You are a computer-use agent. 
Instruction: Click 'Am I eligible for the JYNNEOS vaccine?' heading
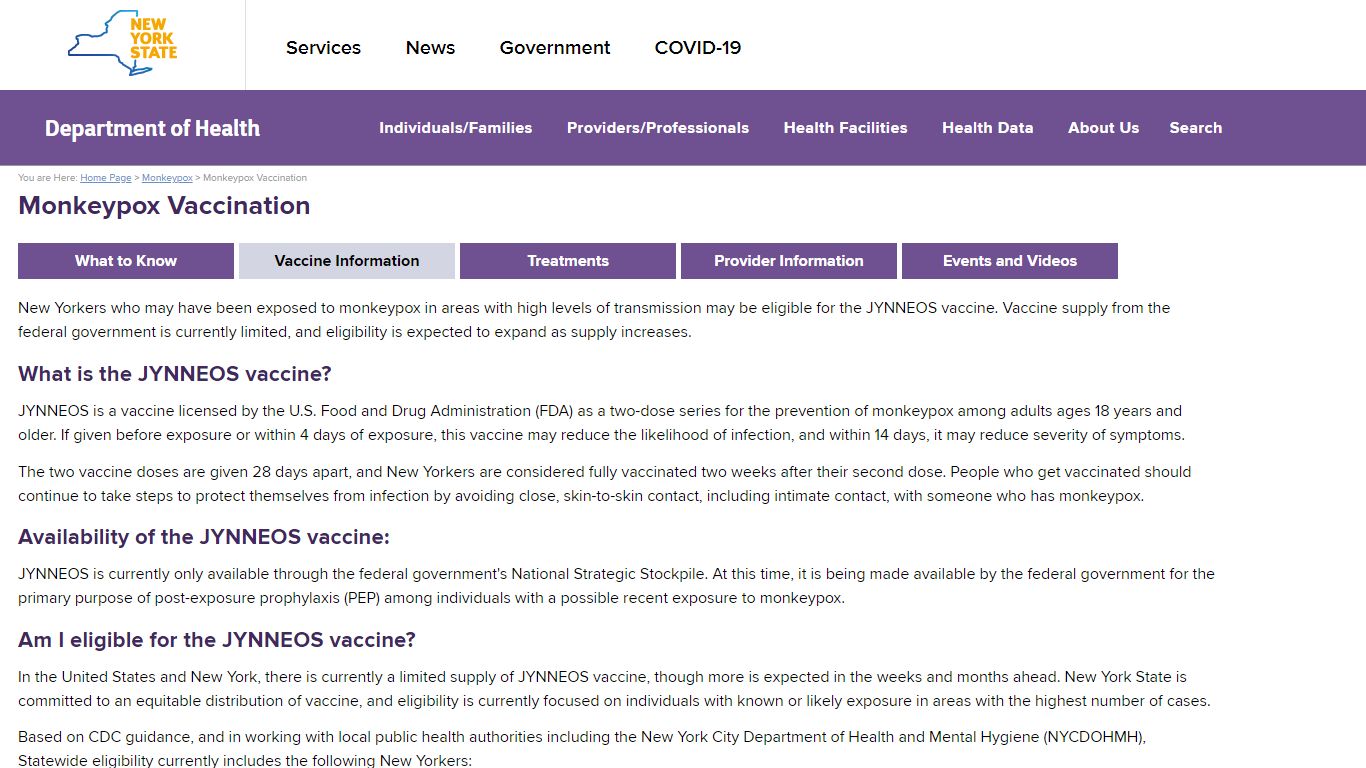(x=217, y=640)
